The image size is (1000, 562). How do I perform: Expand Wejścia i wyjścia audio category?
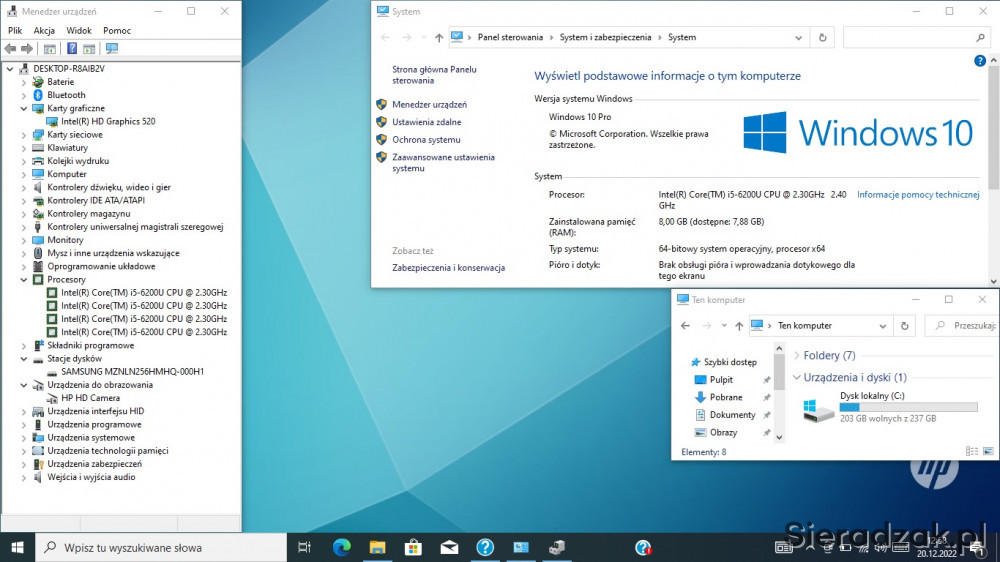coord(24,477)
